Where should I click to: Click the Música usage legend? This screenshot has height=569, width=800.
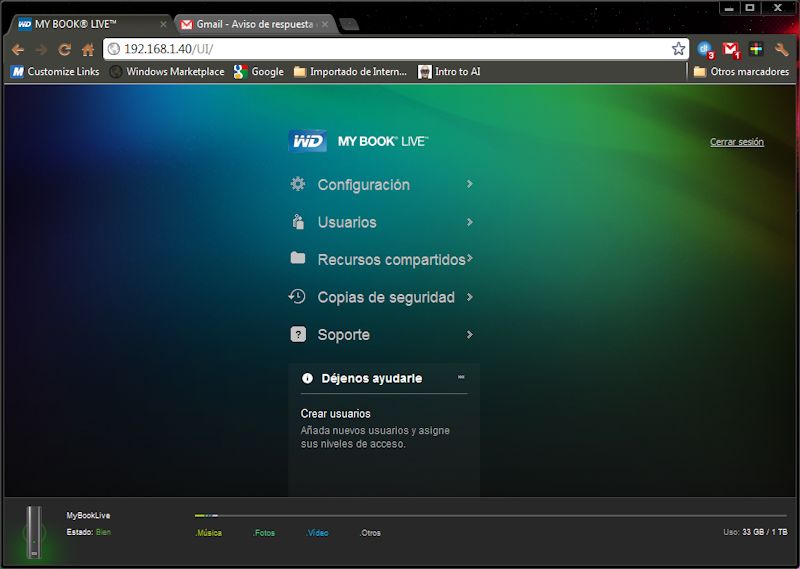[x=208, y=533]
